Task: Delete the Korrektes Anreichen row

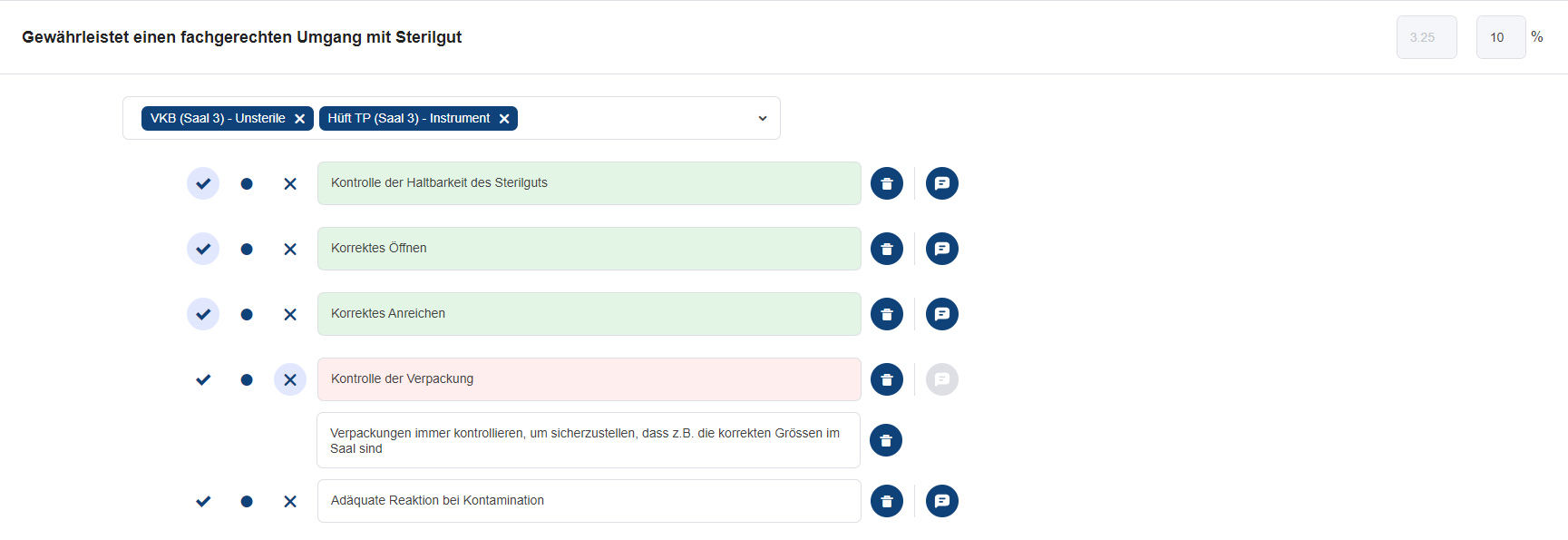Action: point(887,314)
